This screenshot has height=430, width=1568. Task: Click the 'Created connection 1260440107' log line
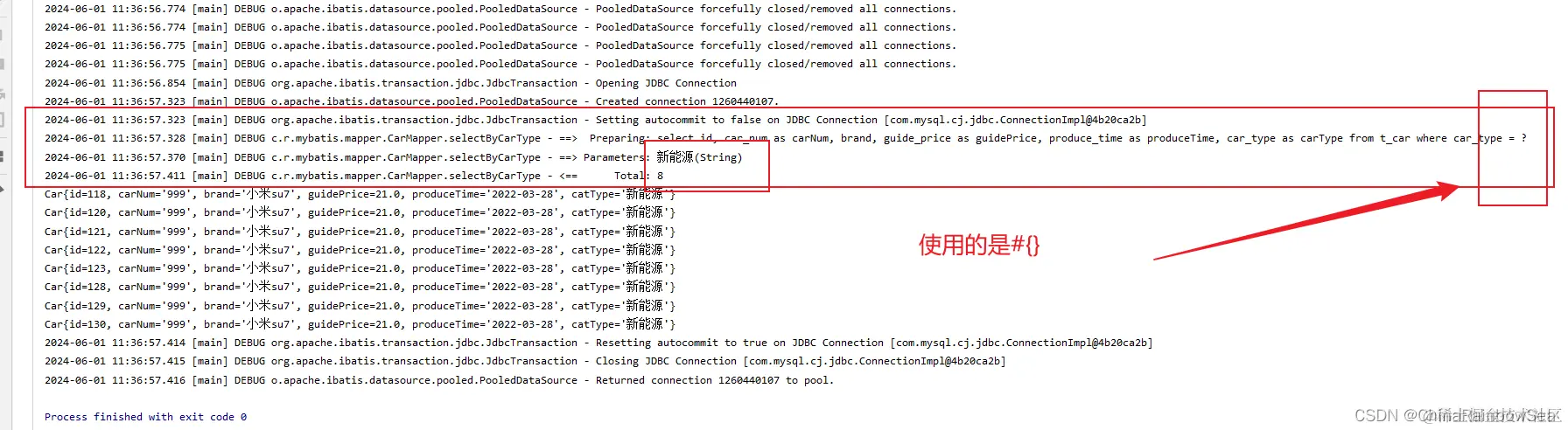tap(411, 101)
